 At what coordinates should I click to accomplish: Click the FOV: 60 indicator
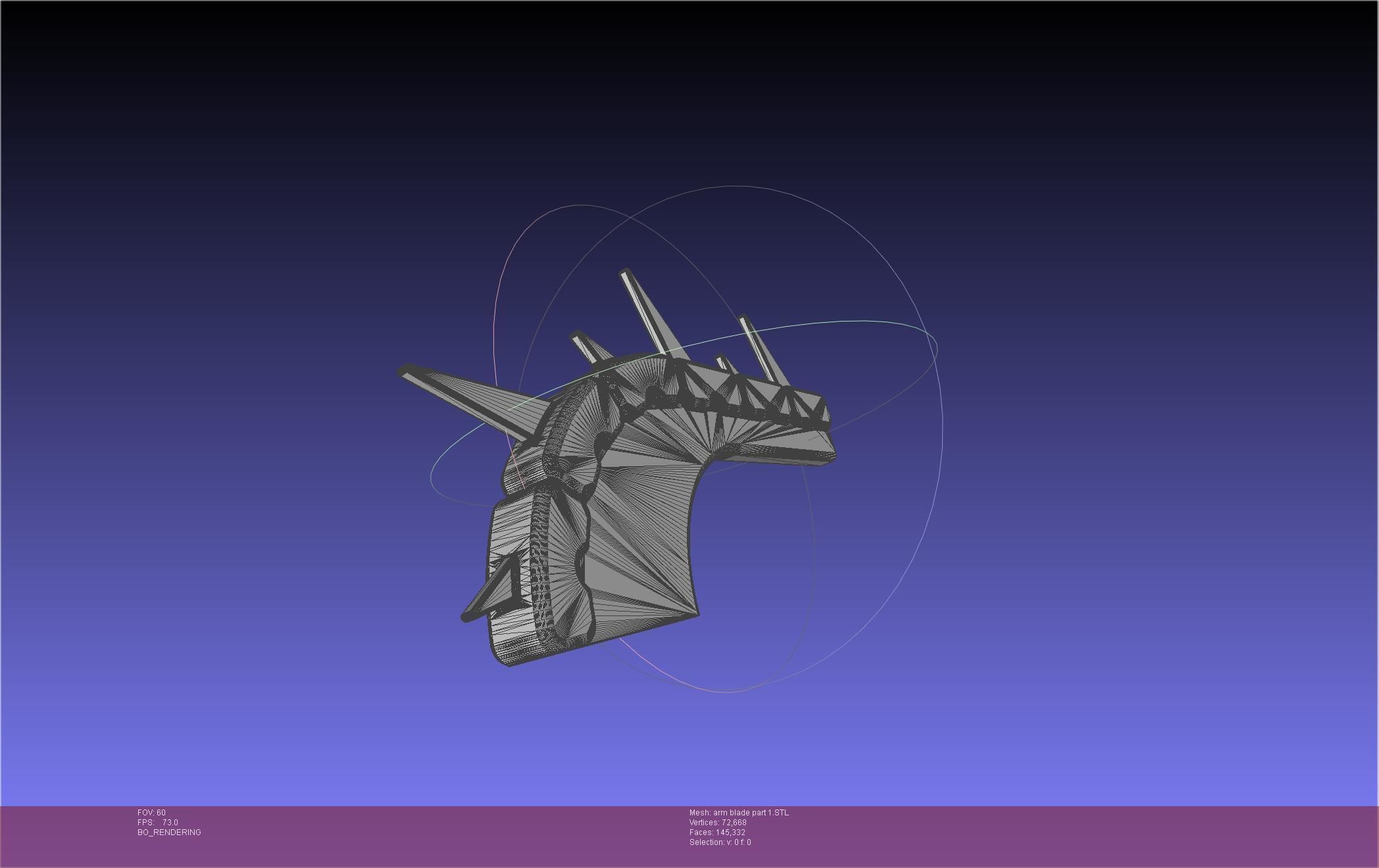(x=151, y=813)
